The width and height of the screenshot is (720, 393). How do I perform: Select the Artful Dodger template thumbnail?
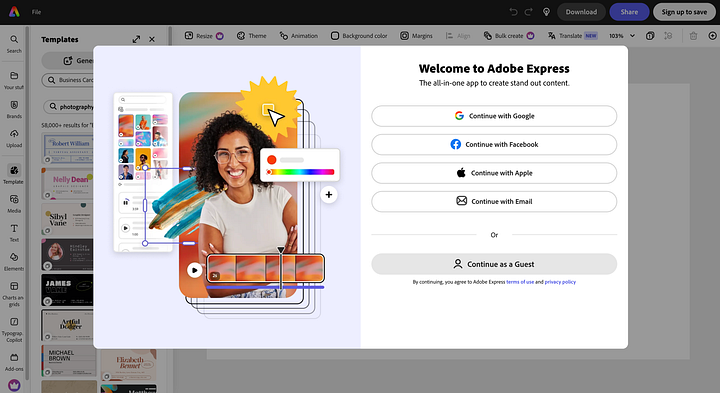[x=68, y=325]
